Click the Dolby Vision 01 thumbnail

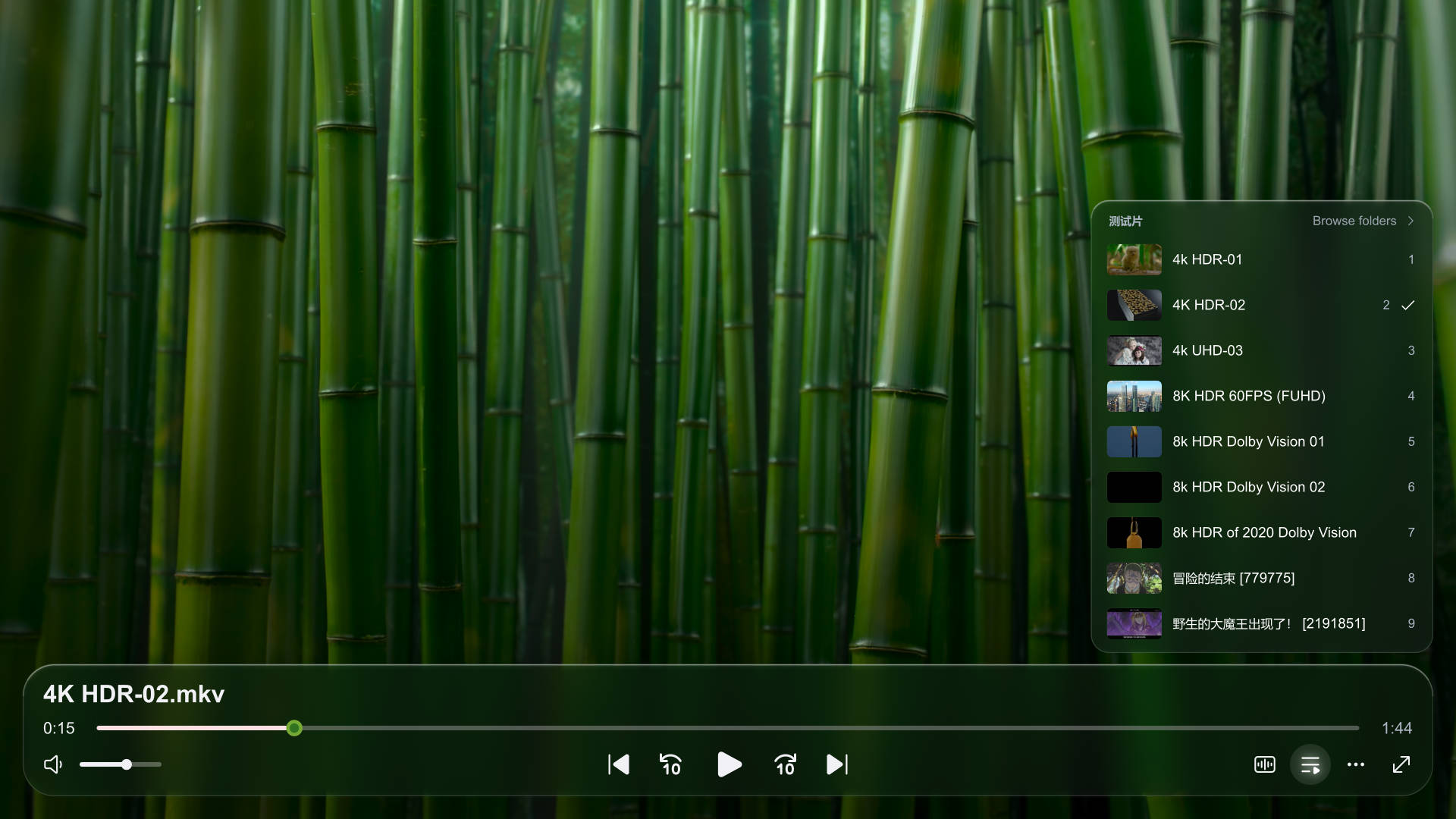[1134, 441]
